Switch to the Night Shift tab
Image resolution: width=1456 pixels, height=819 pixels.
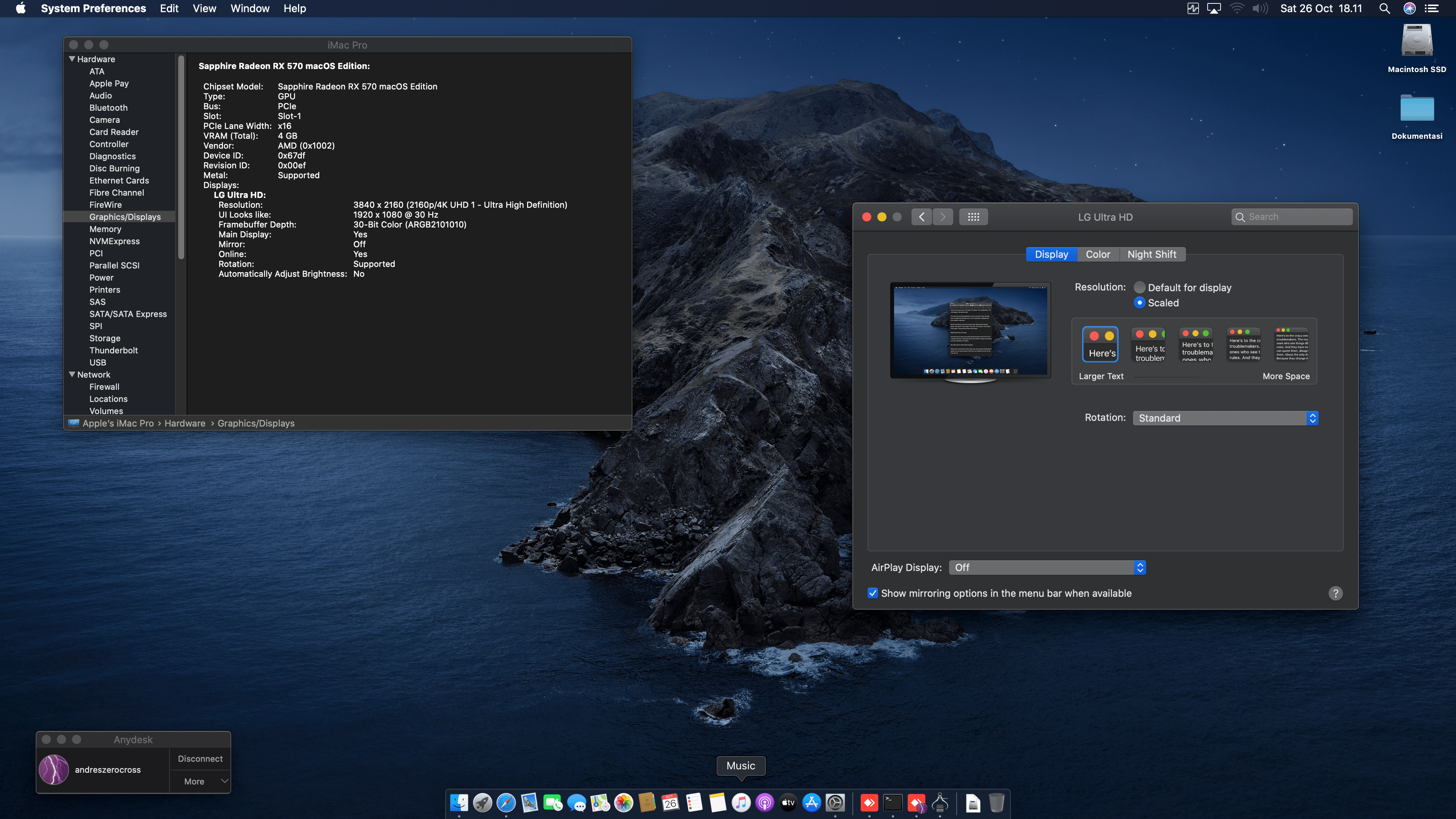(1152, 254)
